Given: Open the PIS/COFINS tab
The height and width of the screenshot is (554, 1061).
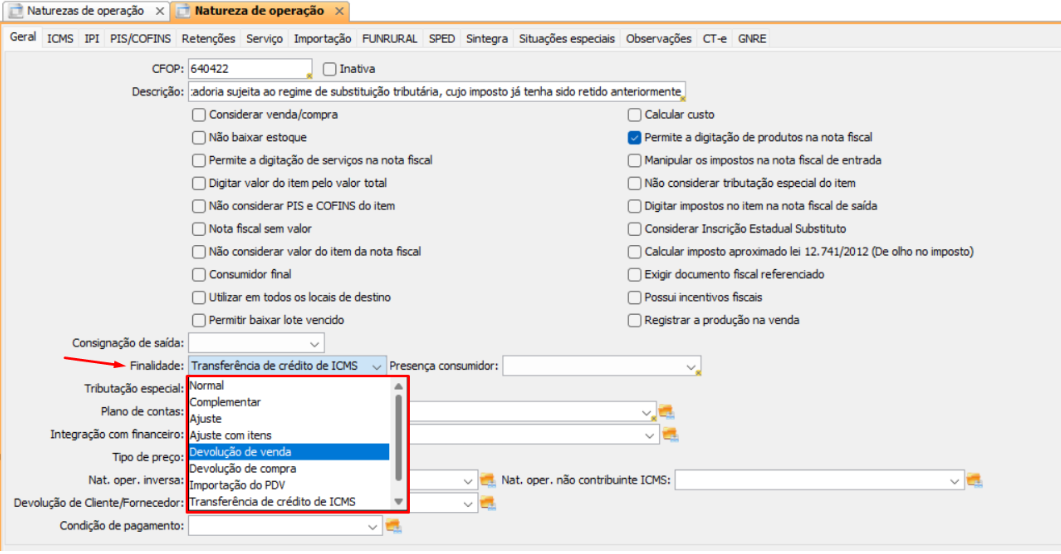Looking at the screenshot, I should coord(141,39).
